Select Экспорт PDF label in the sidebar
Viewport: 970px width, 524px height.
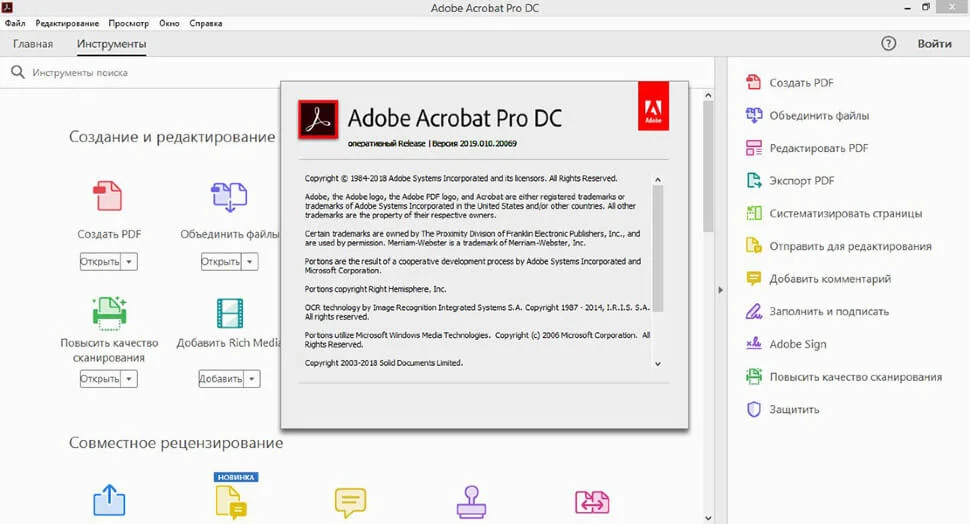pos(802,181)
